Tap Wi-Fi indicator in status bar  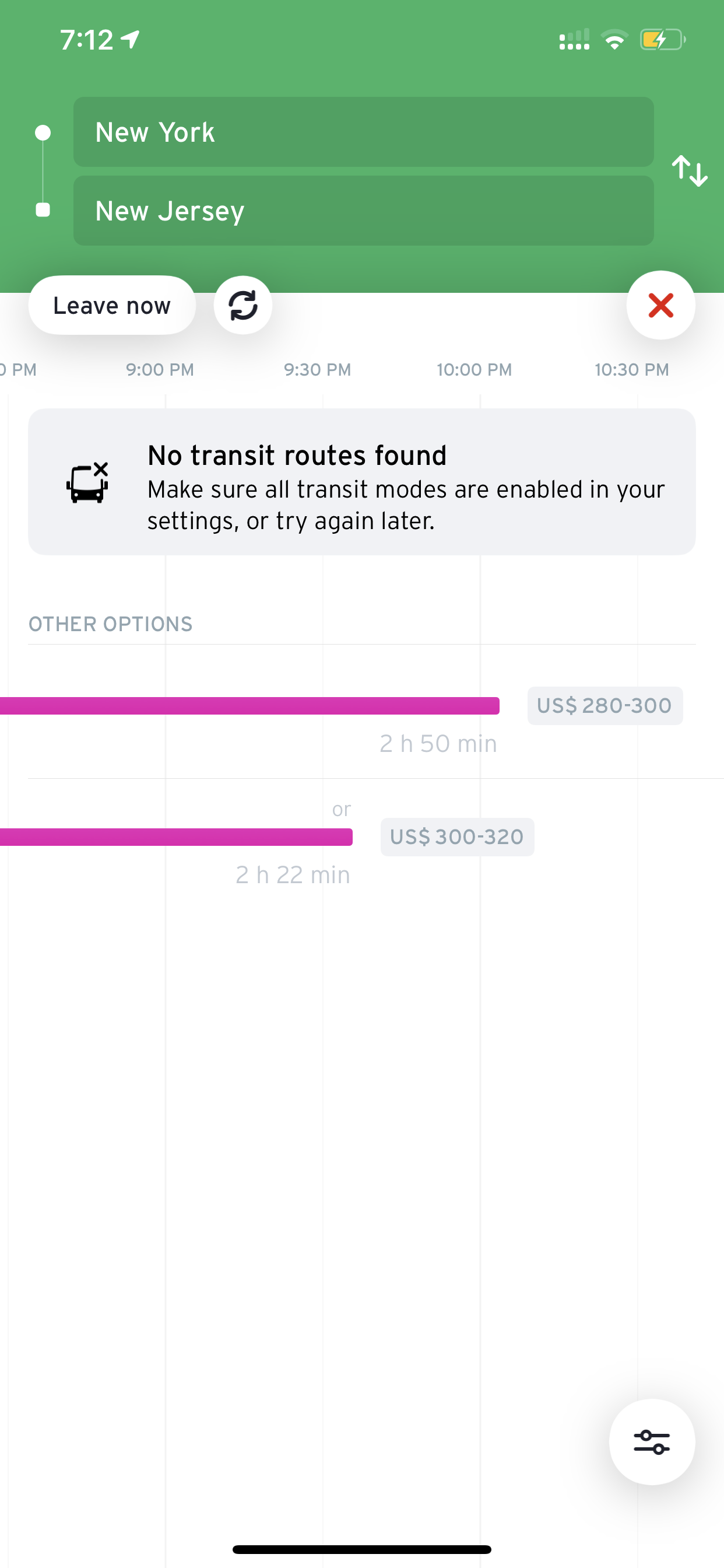614,40
